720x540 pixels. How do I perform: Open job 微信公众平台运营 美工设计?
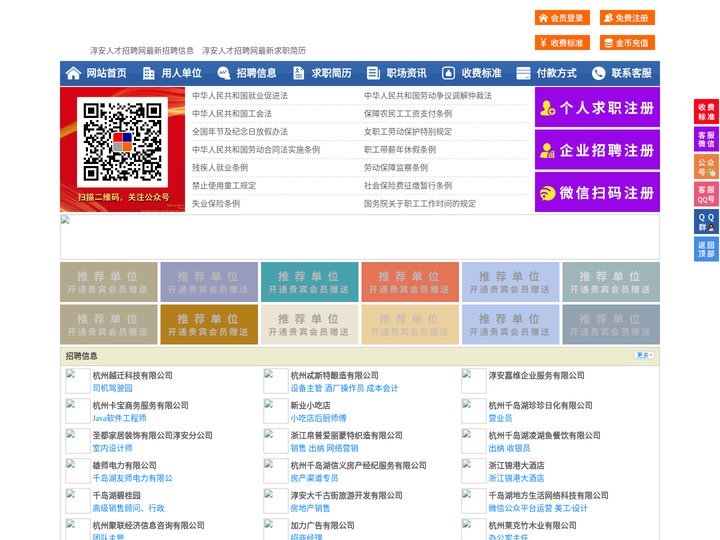point(538,508)
